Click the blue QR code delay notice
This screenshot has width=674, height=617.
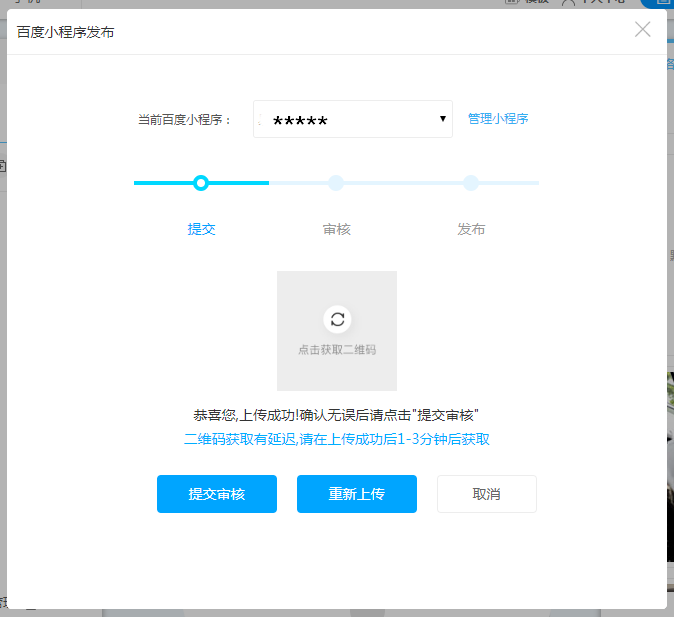(337, 439)
